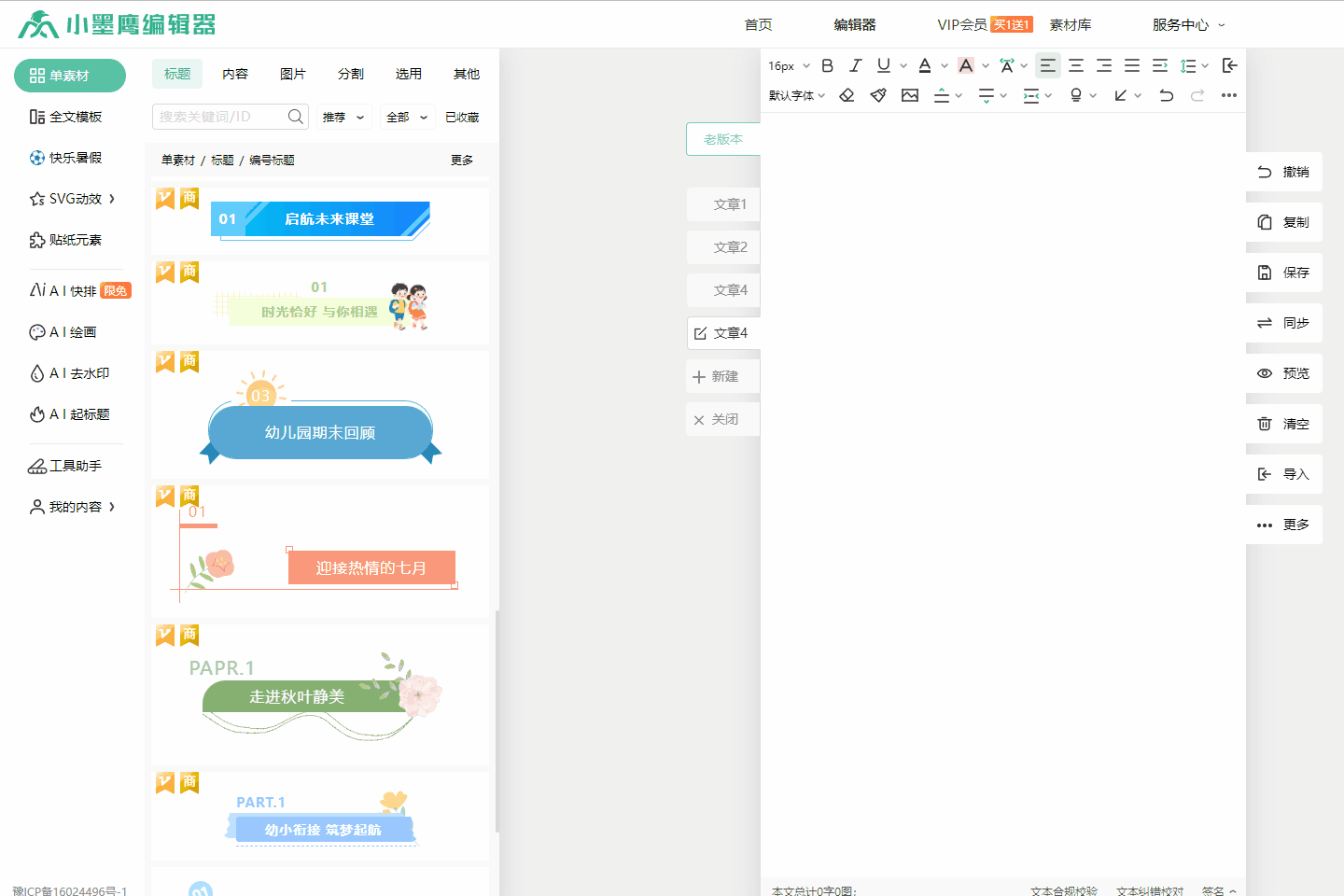Click the search magnifier icon

pyautogui.click(x=295, y=117)
